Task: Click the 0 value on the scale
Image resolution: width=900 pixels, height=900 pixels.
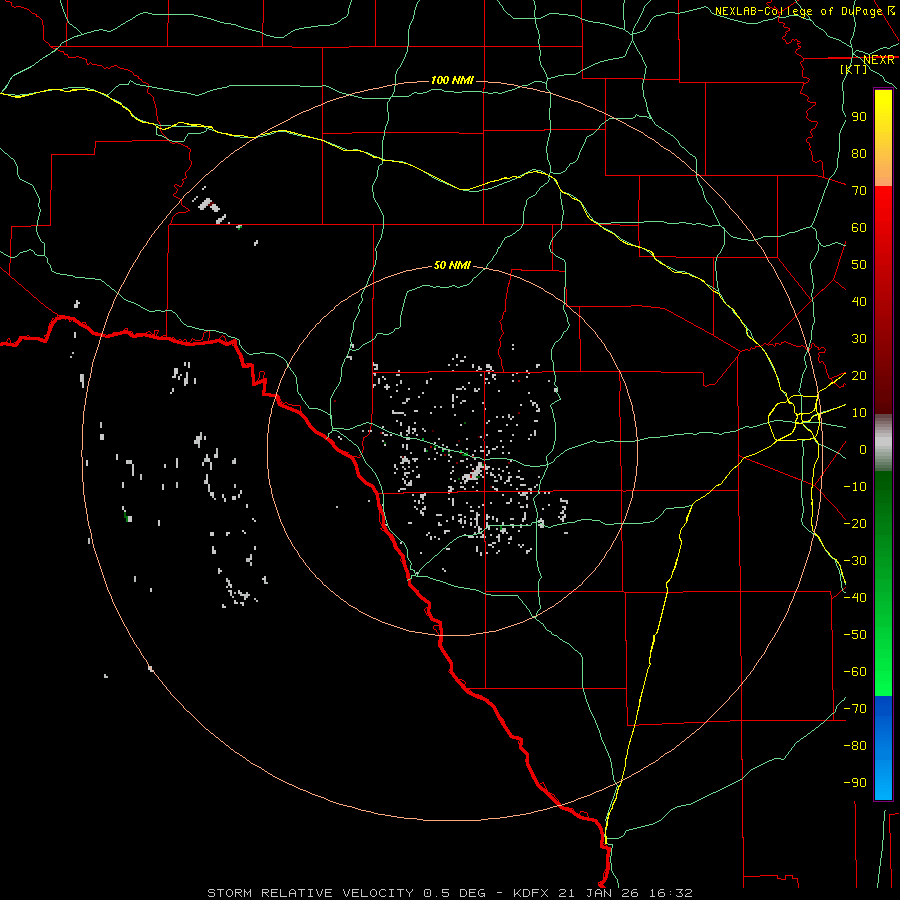Action: click(863, 449)
